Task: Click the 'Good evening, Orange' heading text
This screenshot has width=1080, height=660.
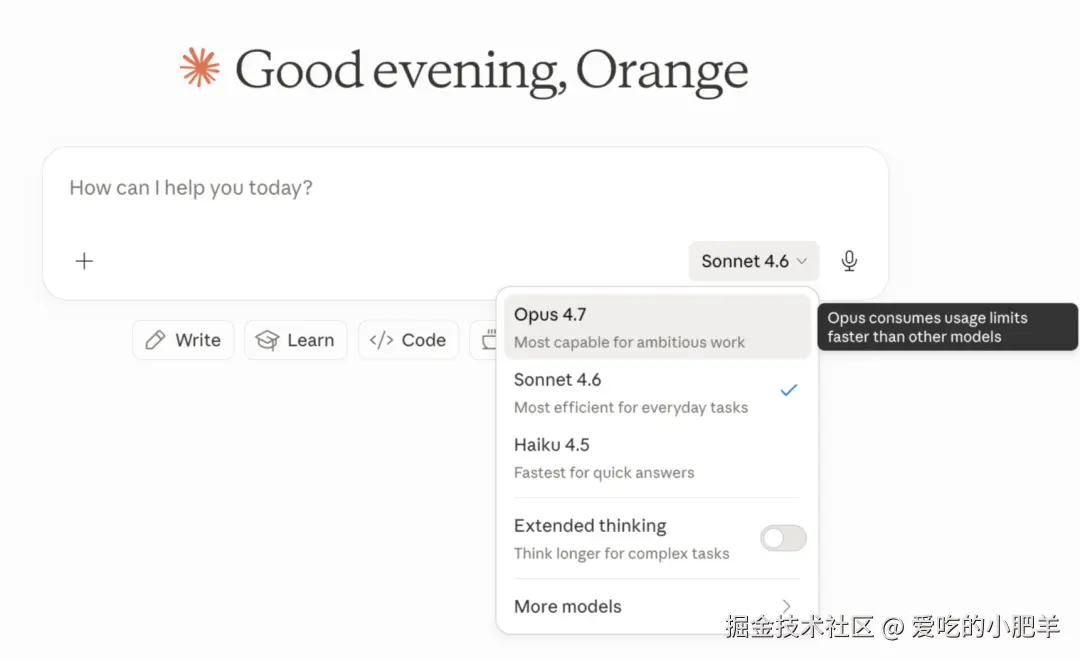Action: coord(491,72)
